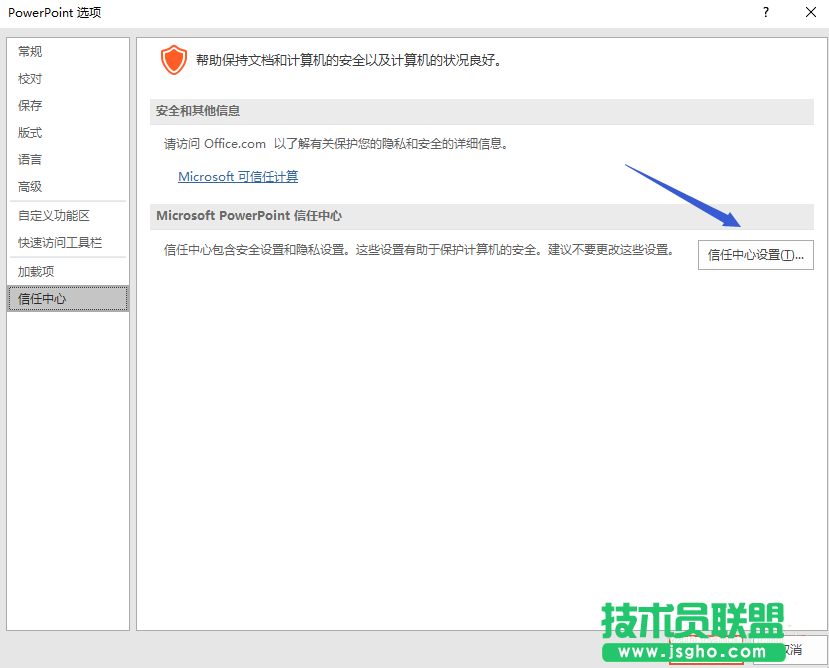
Task: Close the PowerPoint 选项 dialog
Action: click(810, 12)
